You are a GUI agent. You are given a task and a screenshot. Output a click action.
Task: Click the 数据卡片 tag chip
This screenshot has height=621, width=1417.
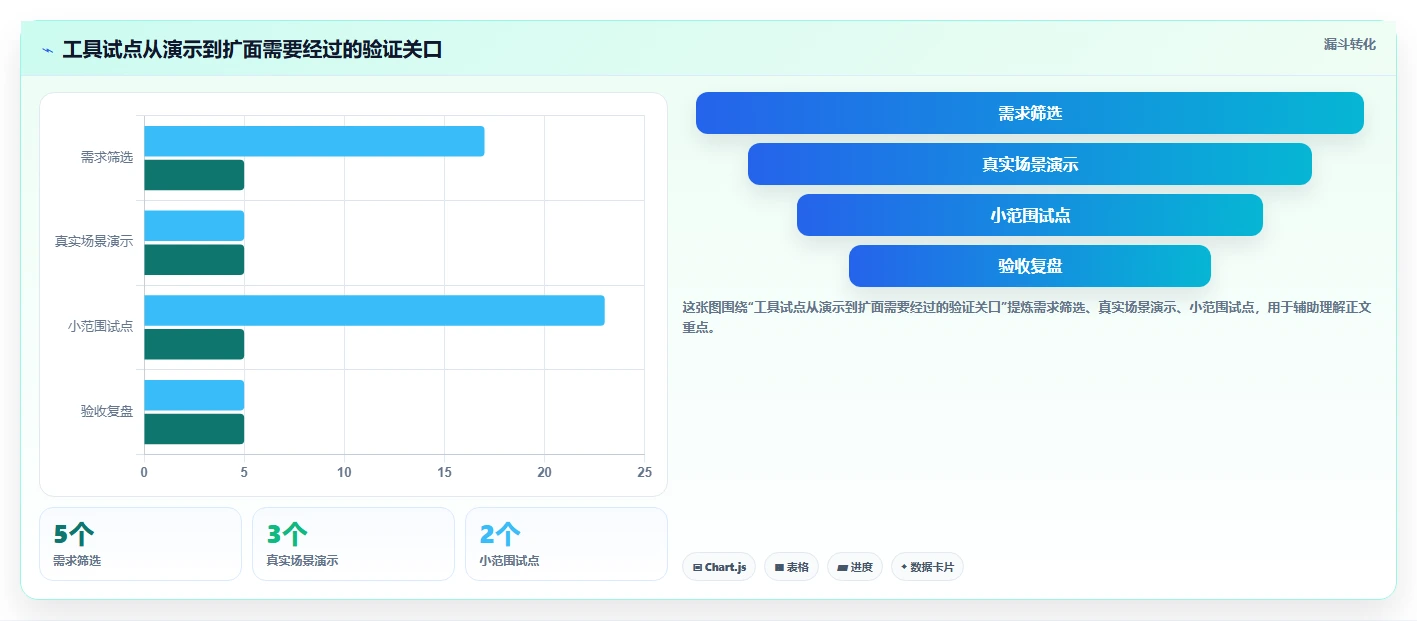[927, 567]
